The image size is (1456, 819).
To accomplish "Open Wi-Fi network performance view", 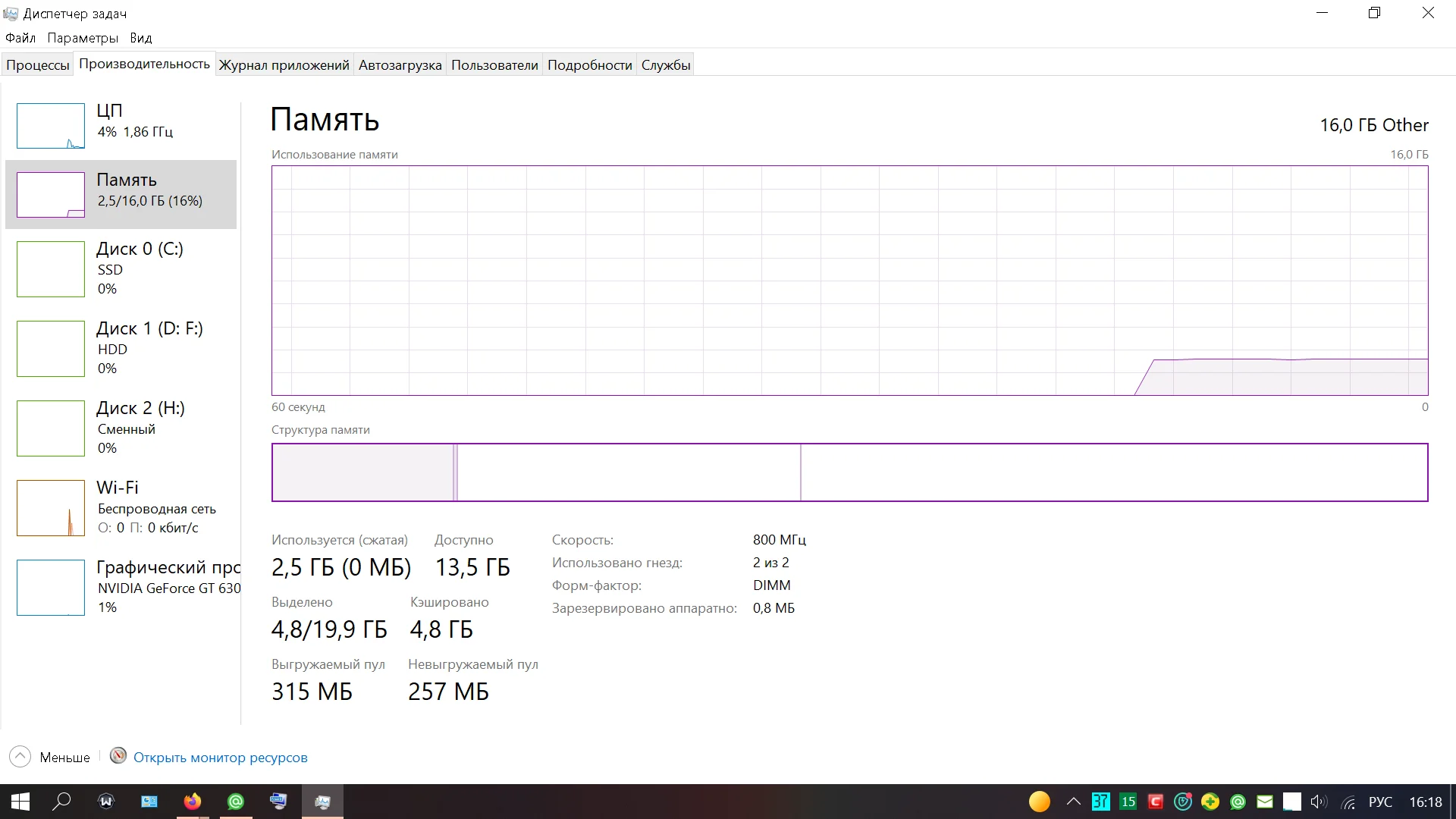I will [x=121, y=507].
